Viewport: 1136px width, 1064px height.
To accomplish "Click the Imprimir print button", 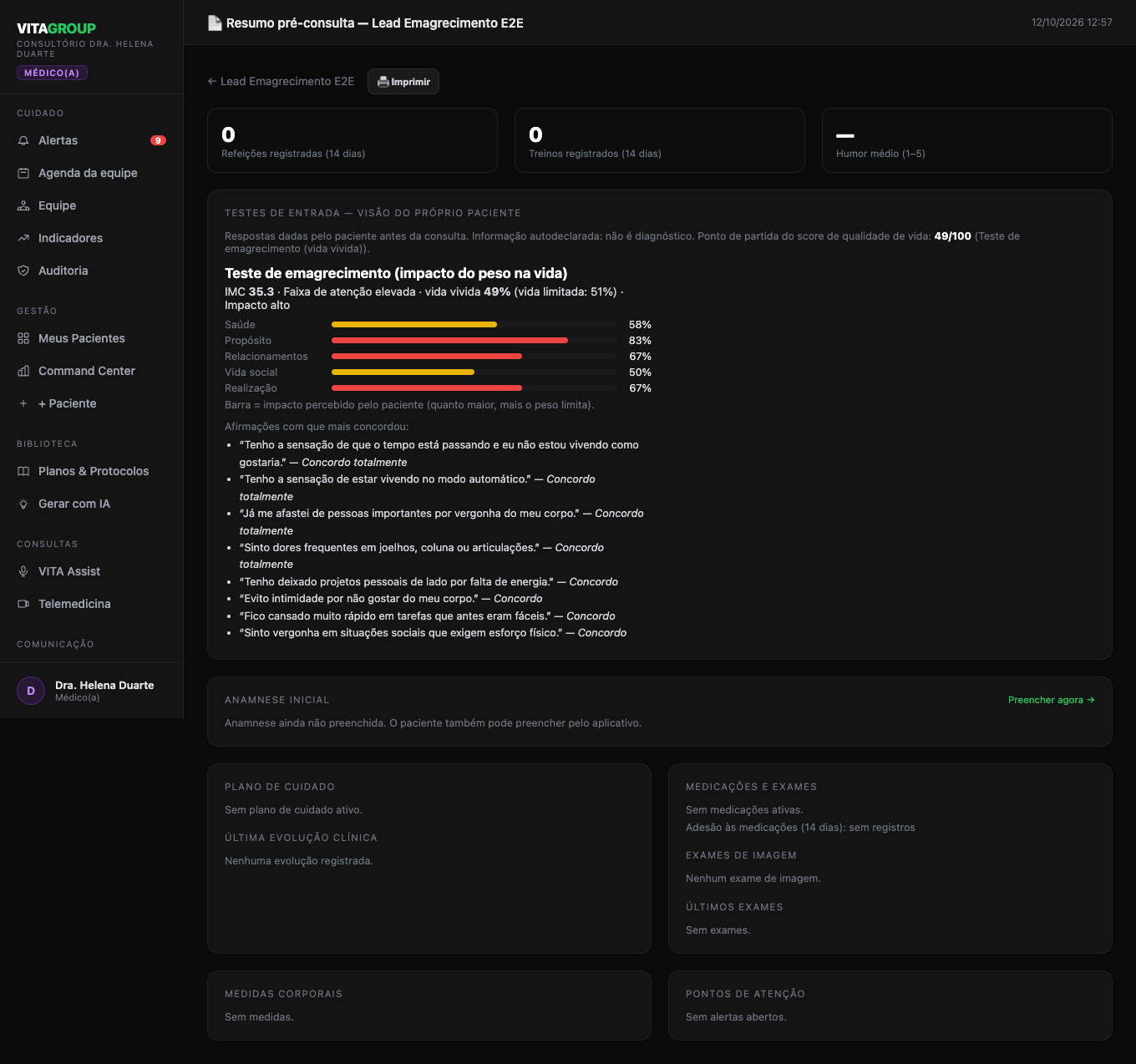I will 403,81.
